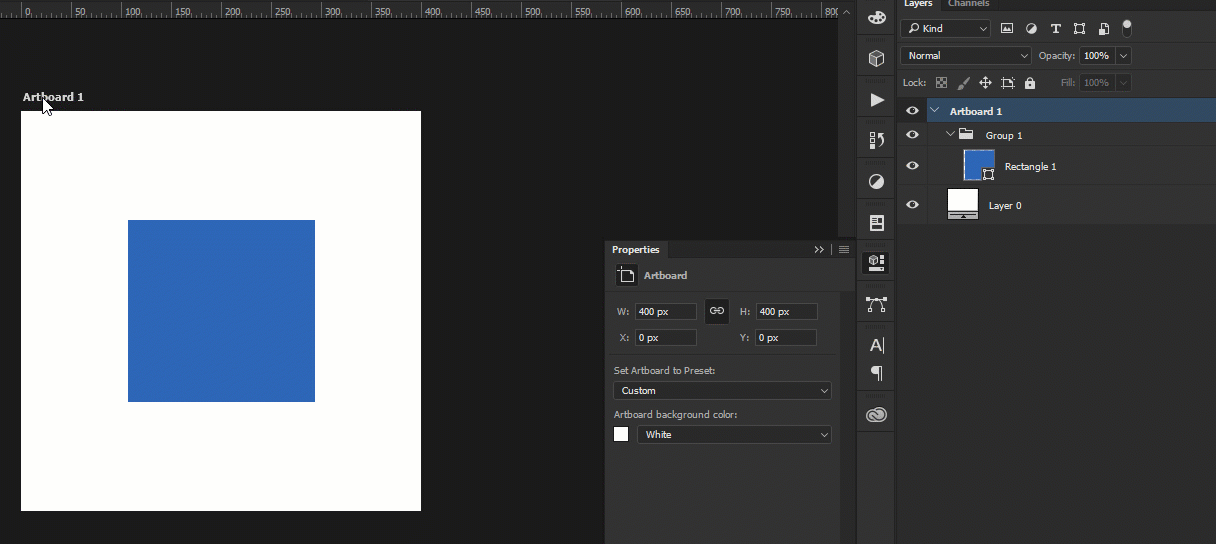Select the Artboard 1 layer name in Layers
Image resolution: width=1216 pixels, height=544 pixels.
pos(976,112)
